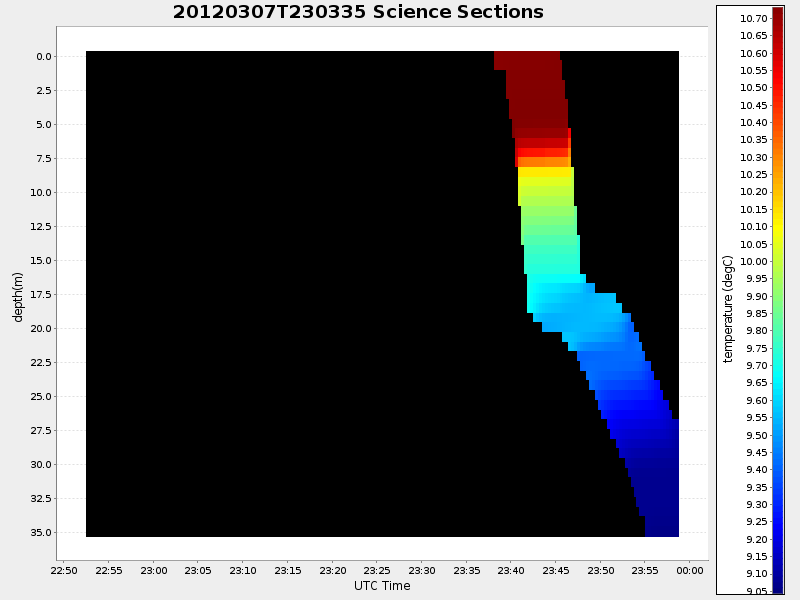Click the 00:00 time tick label

pos(690,570)
